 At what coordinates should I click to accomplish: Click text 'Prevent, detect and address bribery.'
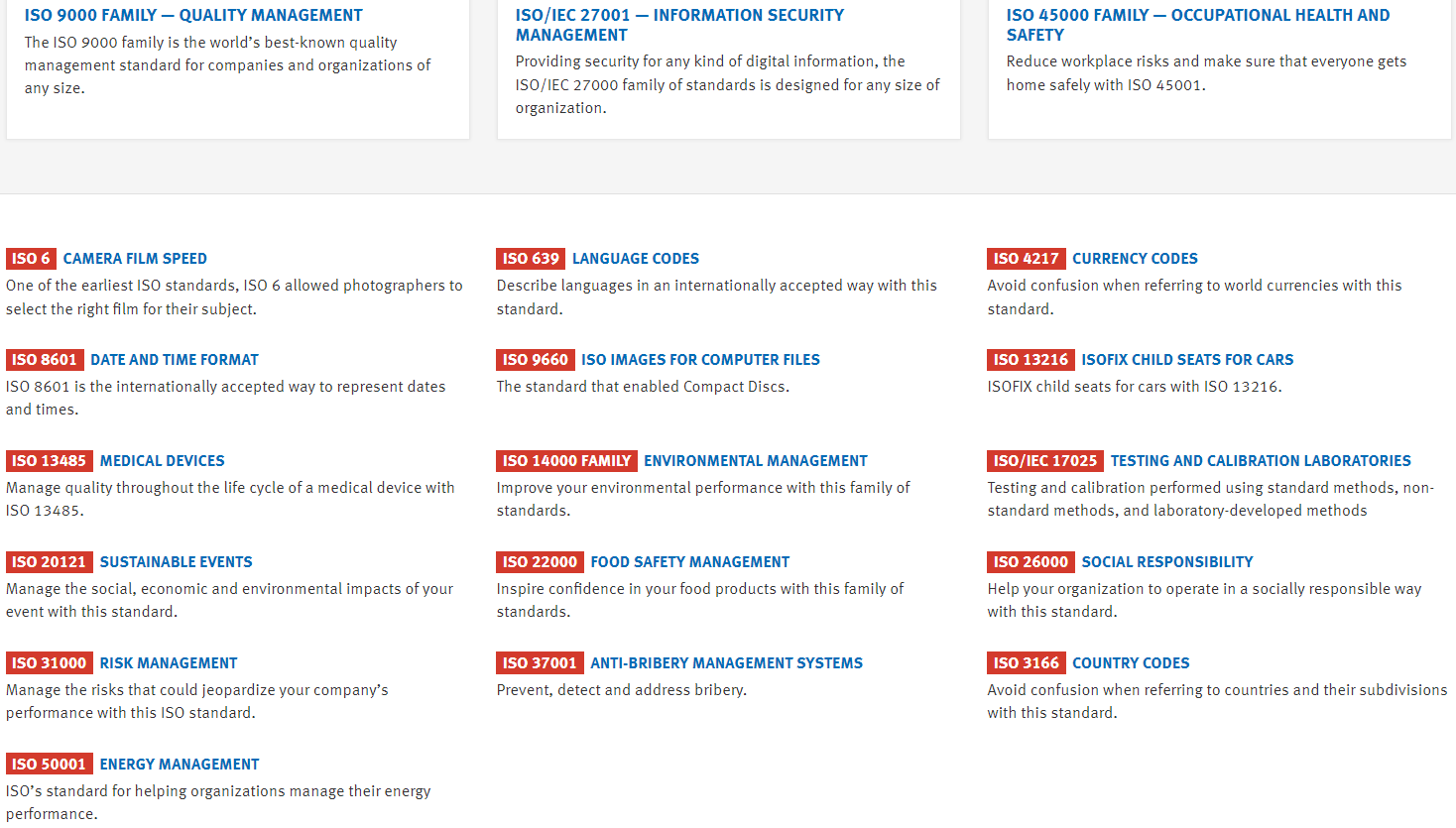tap(622, 690)
